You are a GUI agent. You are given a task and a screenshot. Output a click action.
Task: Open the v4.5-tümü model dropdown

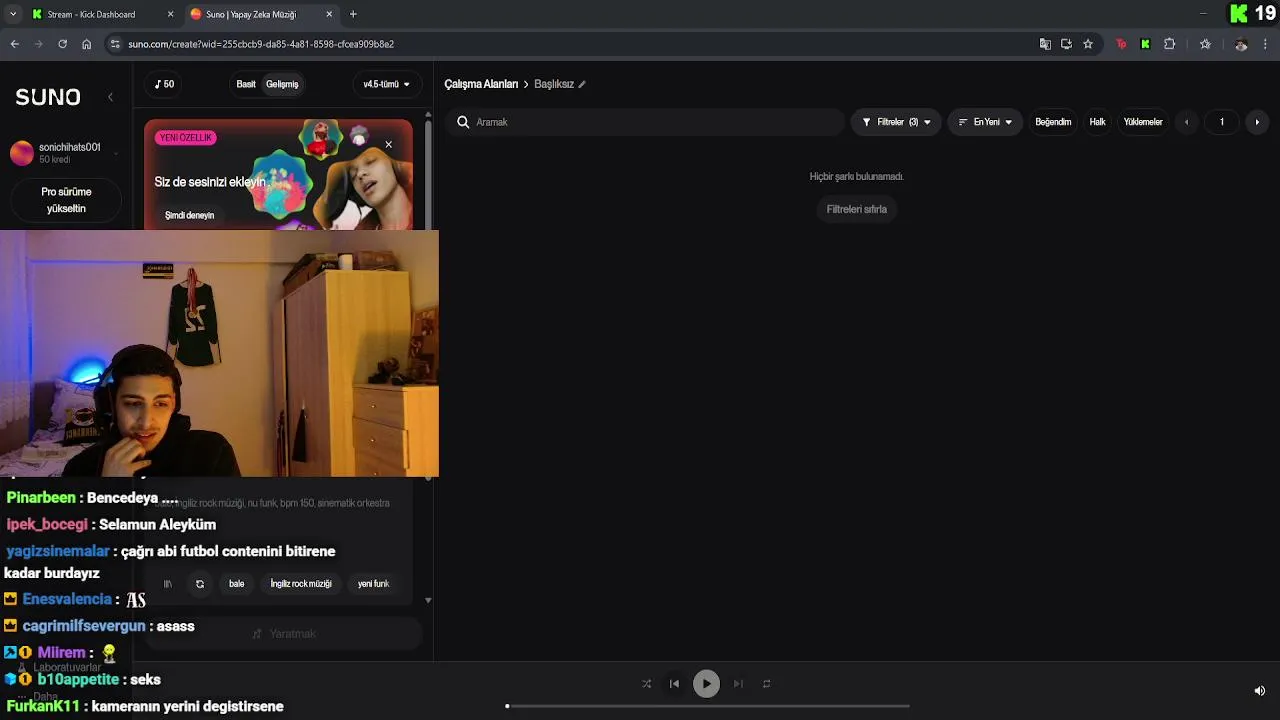(386, 84)
